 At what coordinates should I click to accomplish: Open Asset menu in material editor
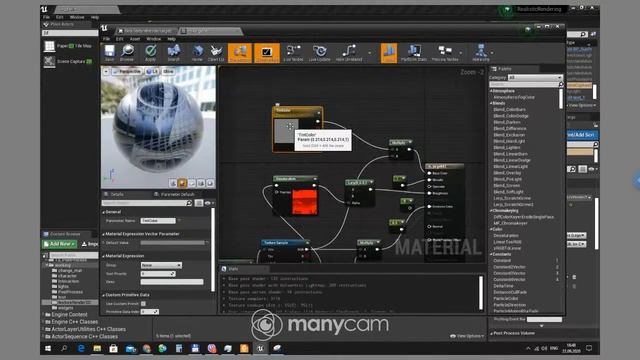point(135,39)
